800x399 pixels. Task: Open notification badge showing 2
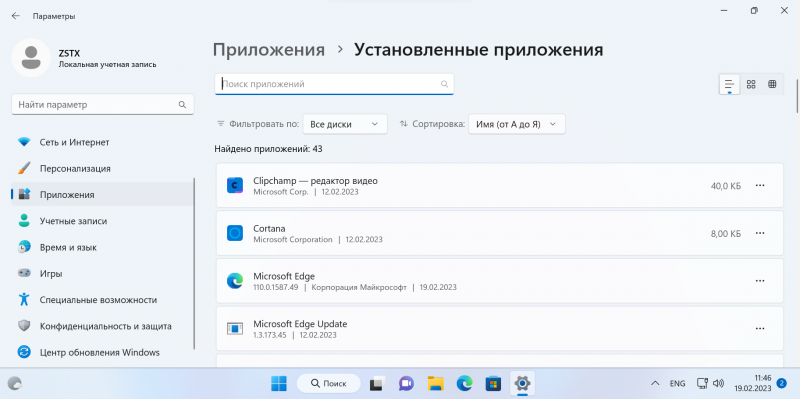click(x=781, y=383)
